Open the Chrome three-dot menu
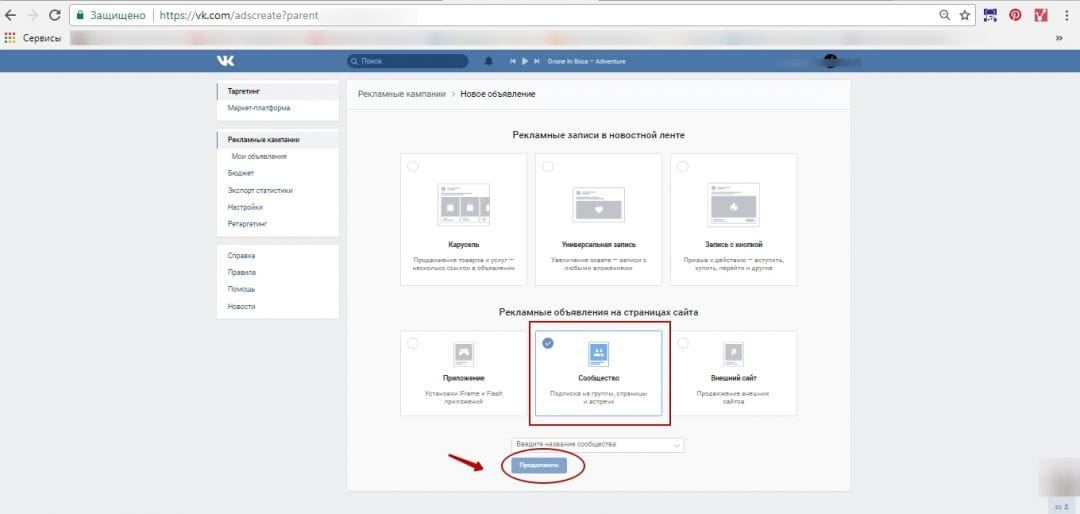The image size is (1080, 514). pos(1066,15)
